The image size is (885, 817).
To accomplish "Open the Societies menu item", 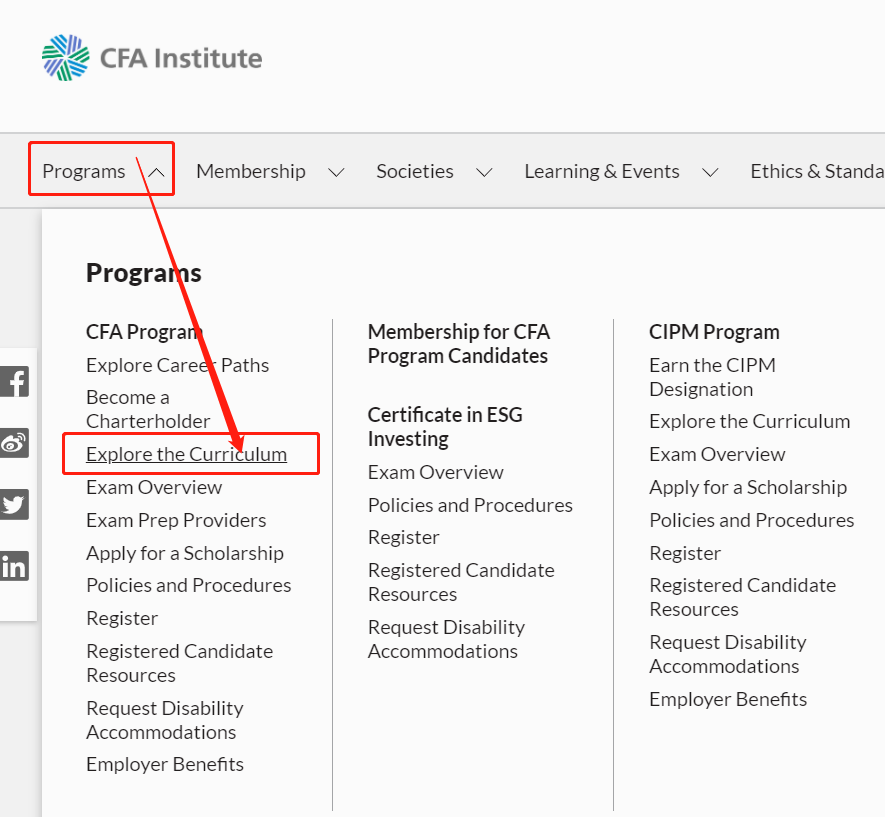I will pos(415,171).
